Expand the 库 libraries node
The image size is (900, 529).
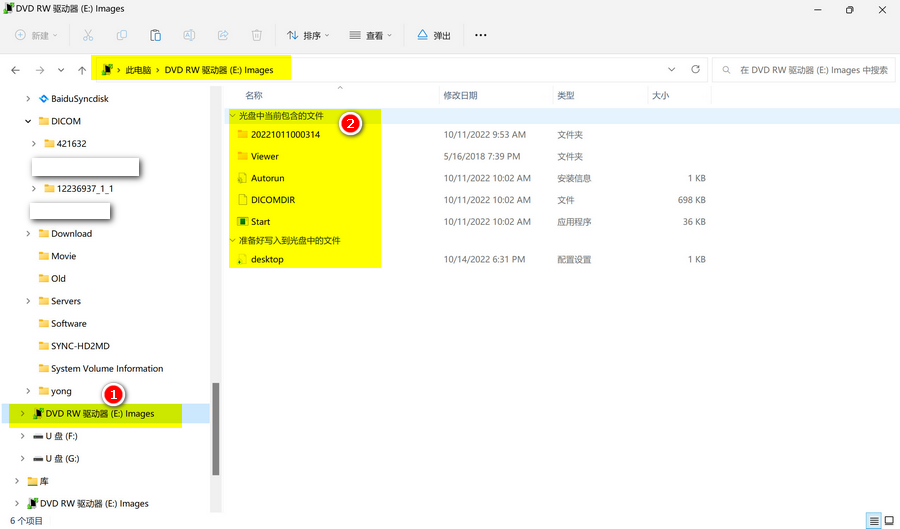[17, 481]
